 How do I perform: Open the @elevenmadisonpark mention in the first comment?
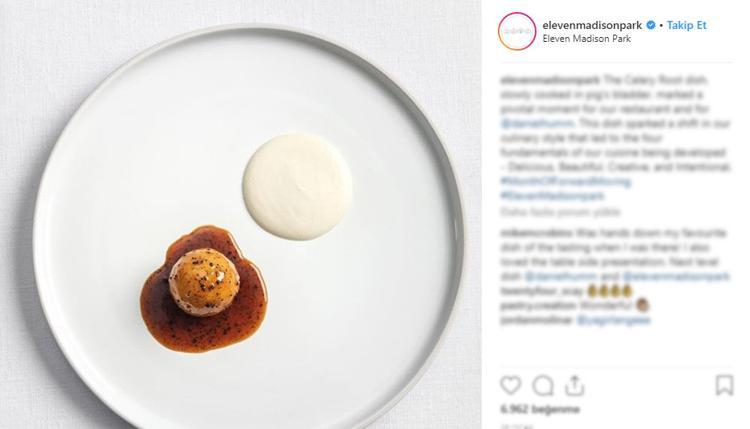[x=676, y=276]
